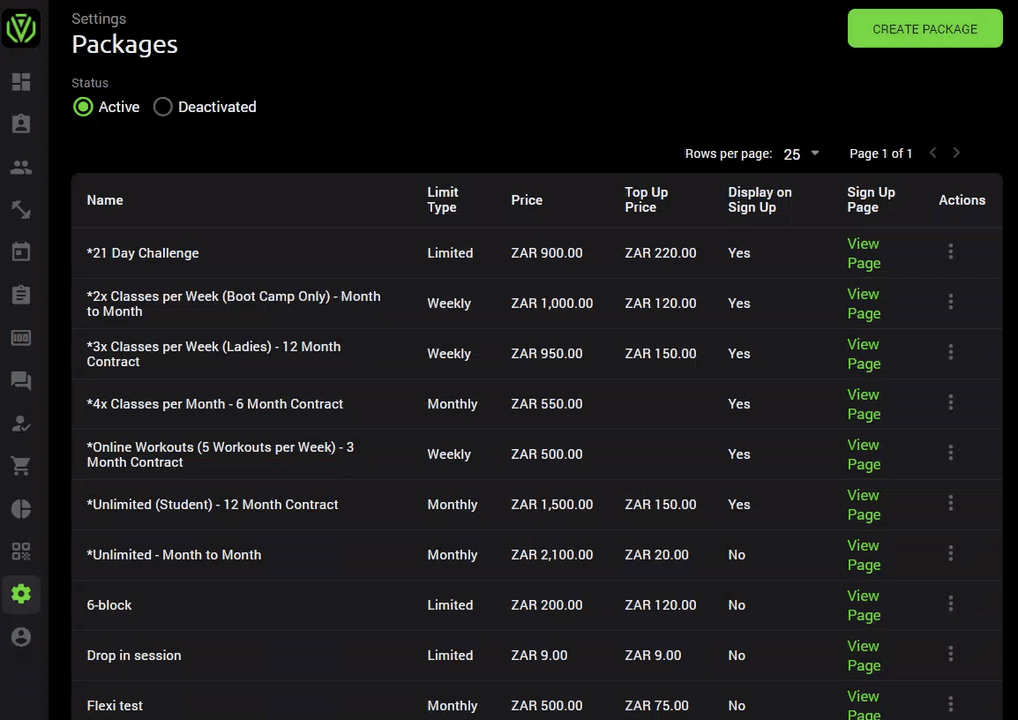Screen dimensions: 1018x720
Task: Open the dumbbell workouts icon in sidebar
Action: click(x=21, y=210)
